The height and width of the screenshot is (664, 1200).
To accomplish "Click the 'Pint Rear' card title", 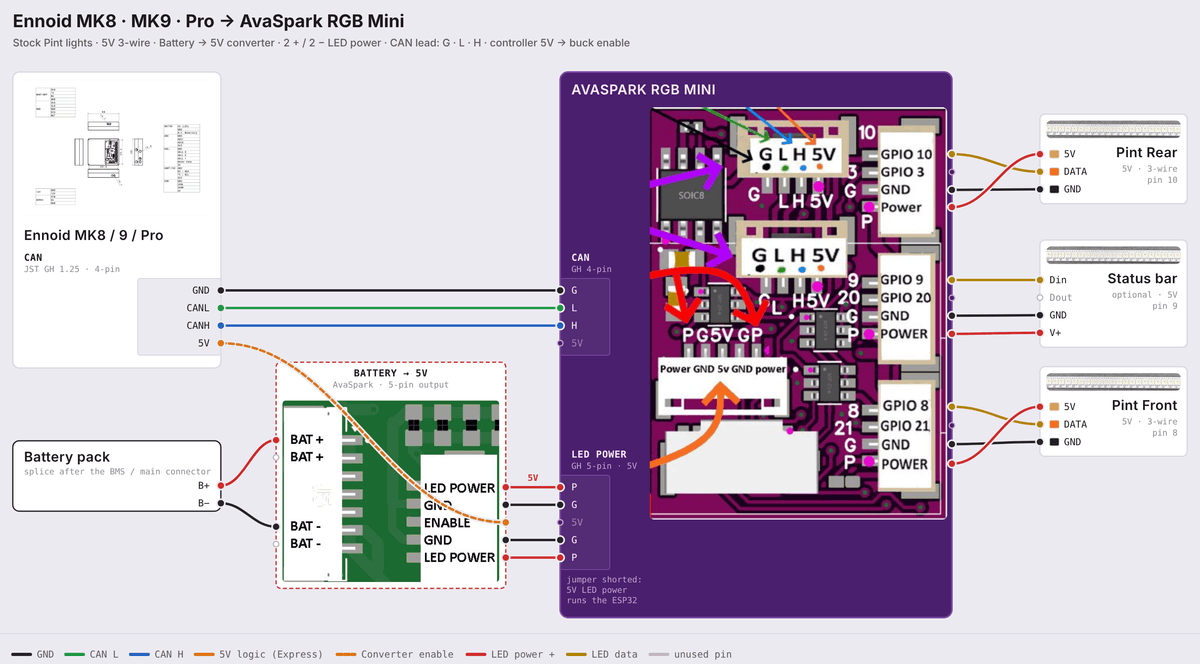I will (1146, 153).
